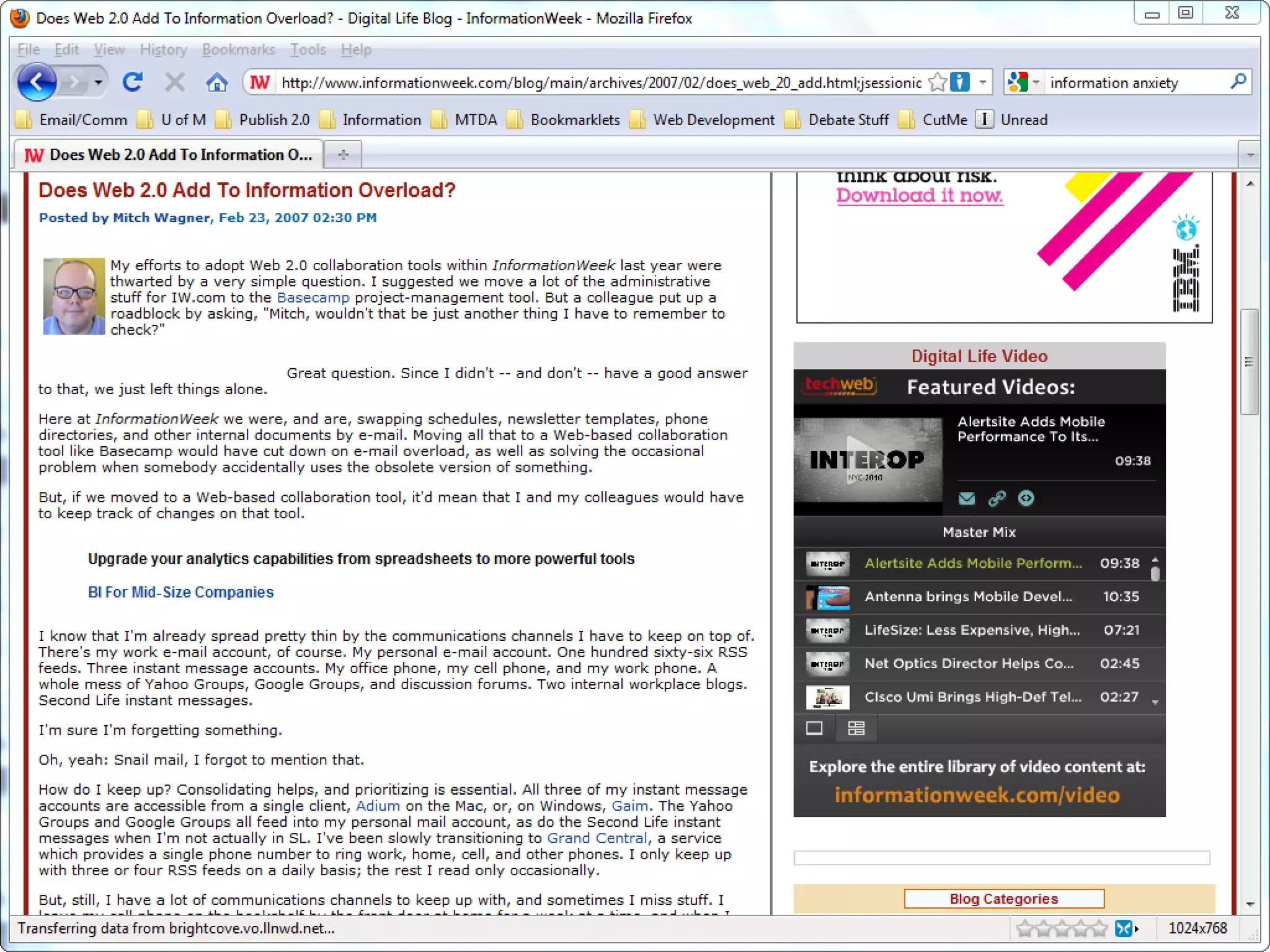This screenshot has height=952, width=1270.
Task: Open the Bookmarks menu
Action: [x=238, y=50]
